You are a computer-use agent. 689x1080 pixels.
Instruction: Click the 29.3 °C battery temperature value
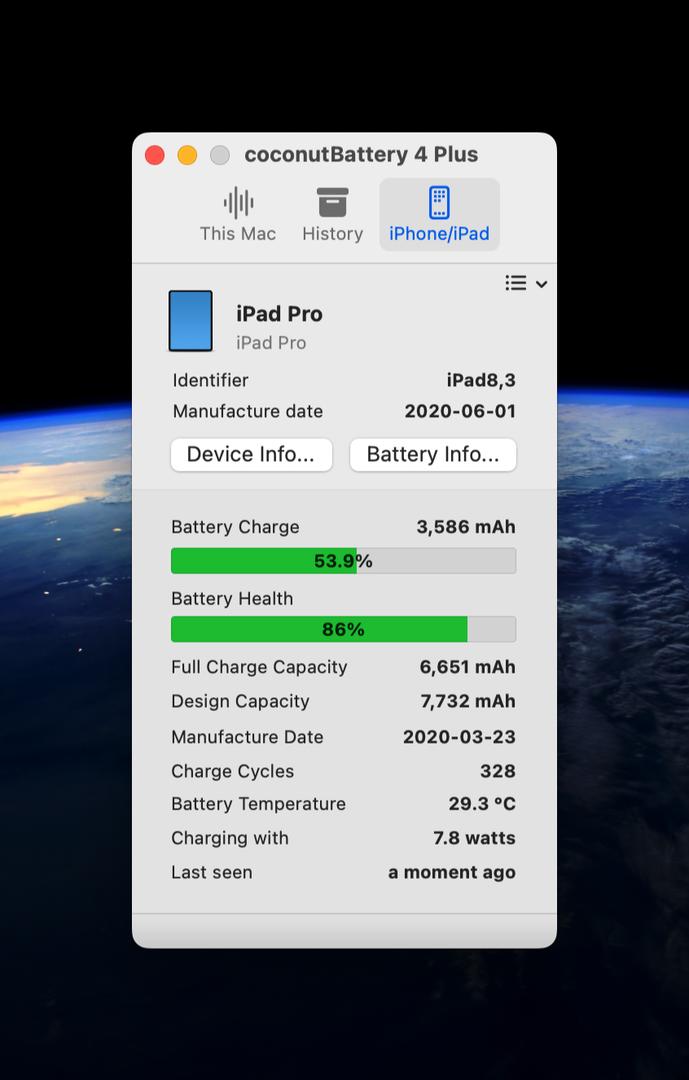pos(482,804)
